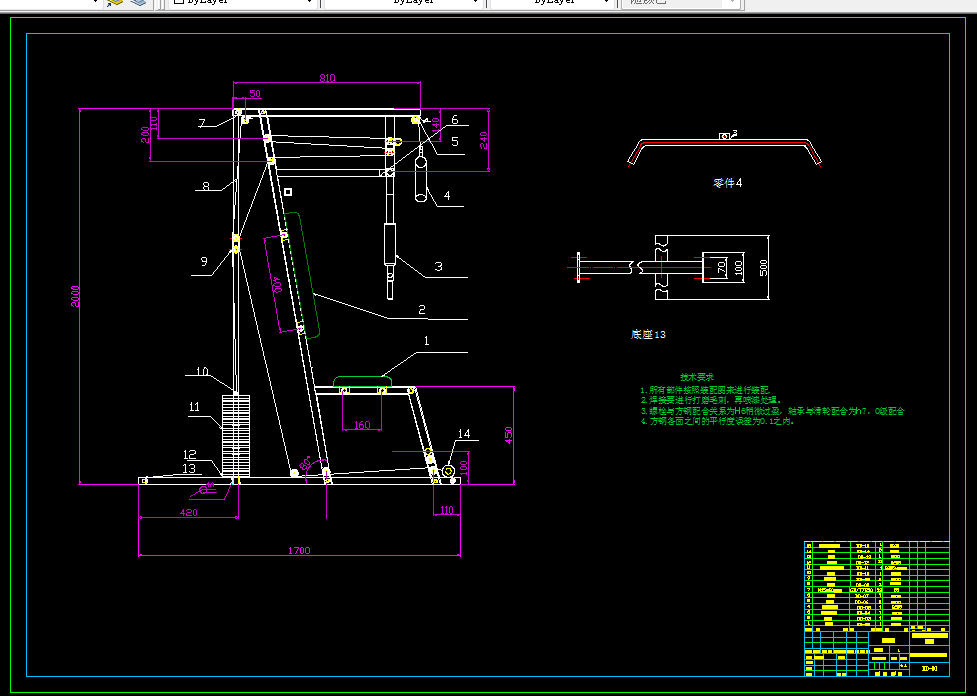Select the 50 dimension text

pos(255,94)
